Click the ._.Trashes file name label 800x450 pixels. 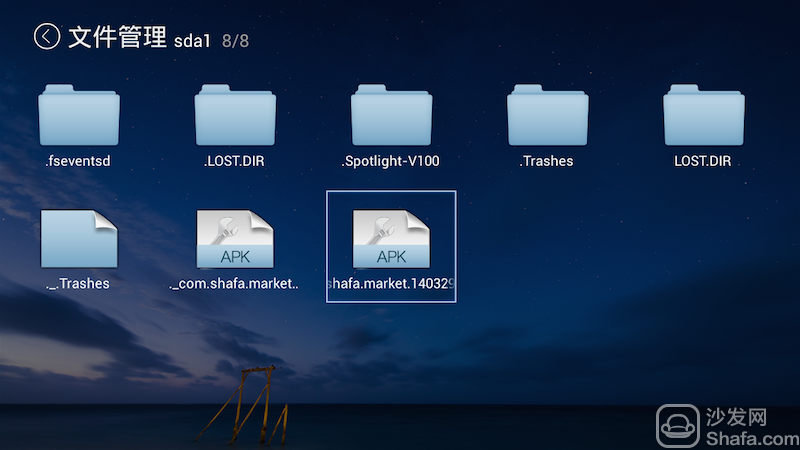77,284
